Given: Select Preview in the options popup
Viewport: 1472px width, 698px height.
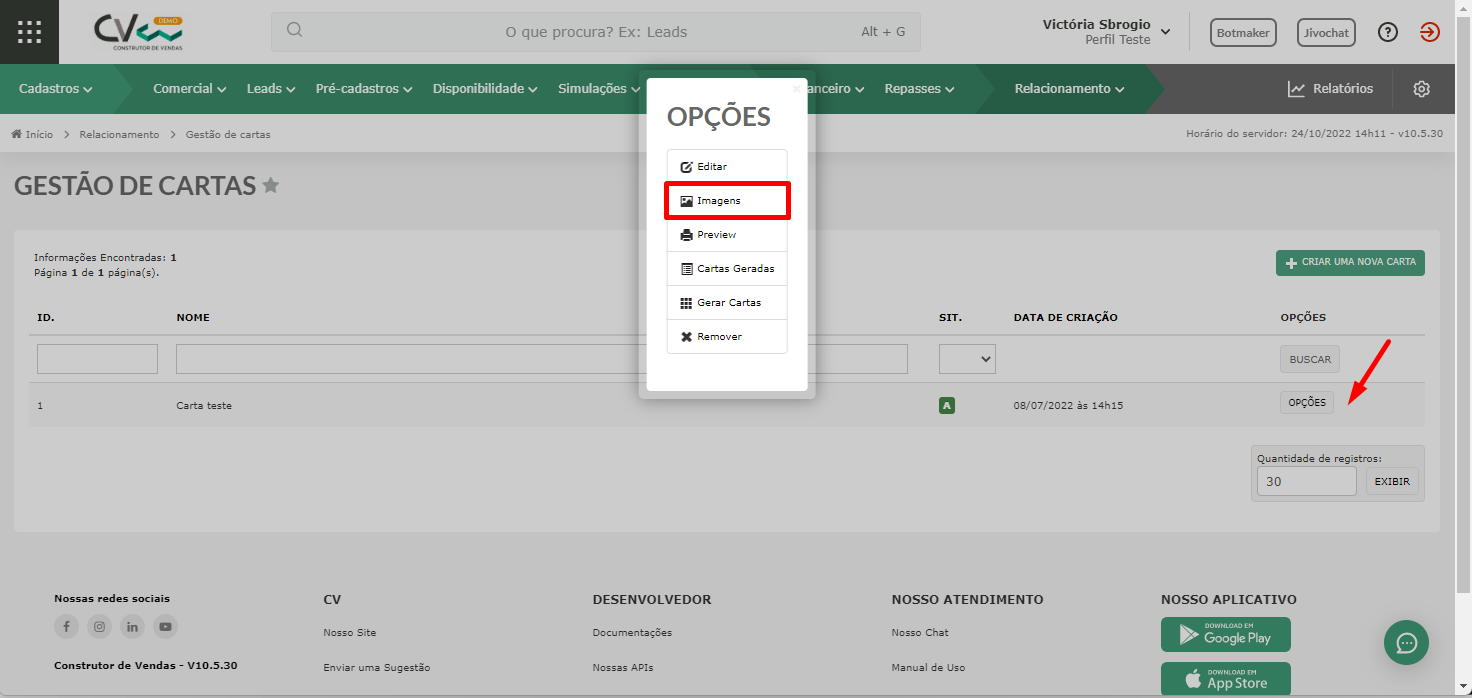Looking at the screenshot, I should pos(727,235).
